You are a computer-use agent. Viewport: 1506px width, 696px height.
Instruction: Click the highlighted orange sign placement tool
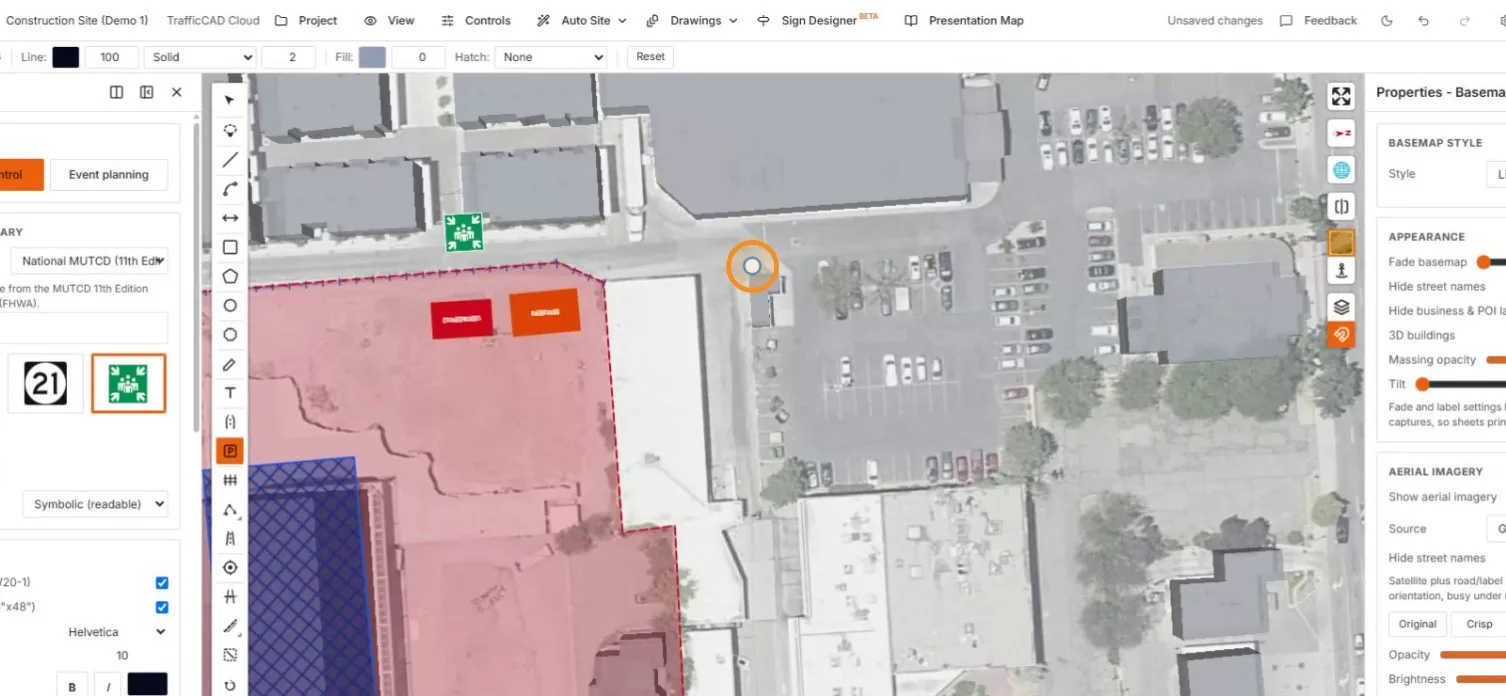[230, 451]
